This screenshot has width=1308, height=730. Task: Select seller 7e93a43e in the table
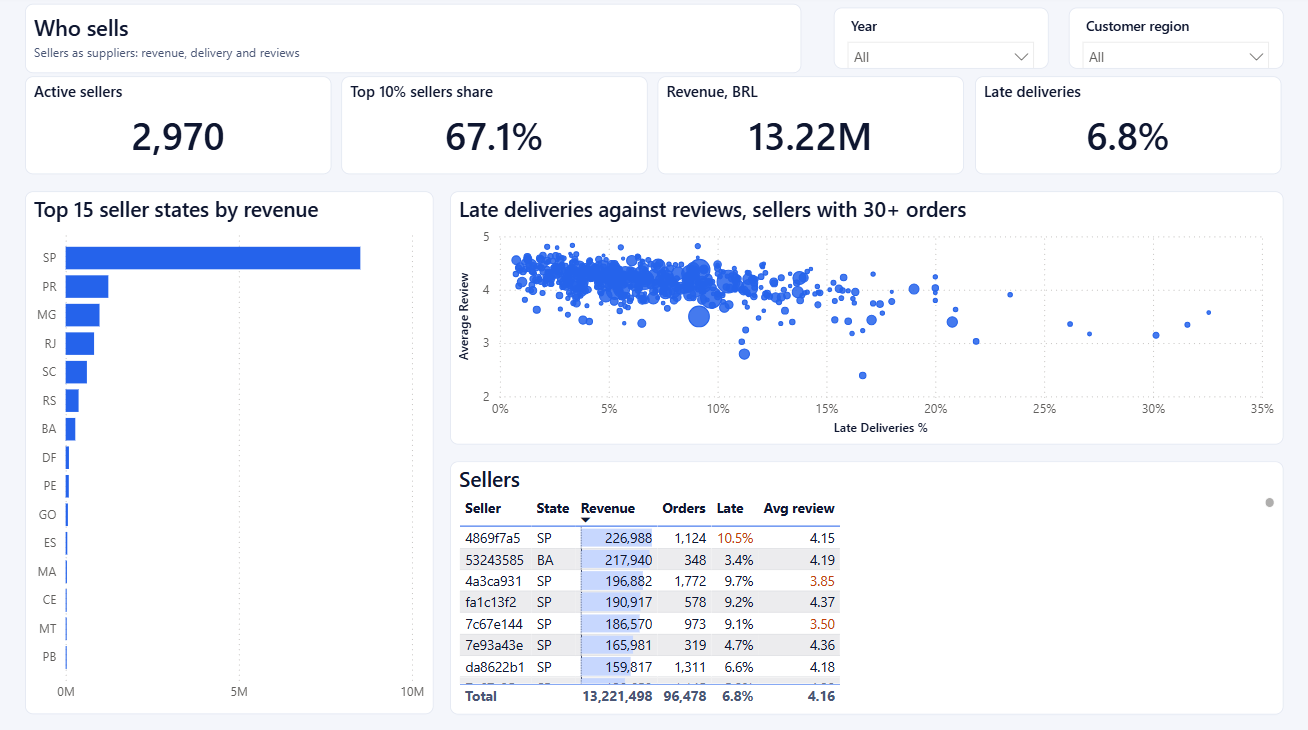point(494,645)
